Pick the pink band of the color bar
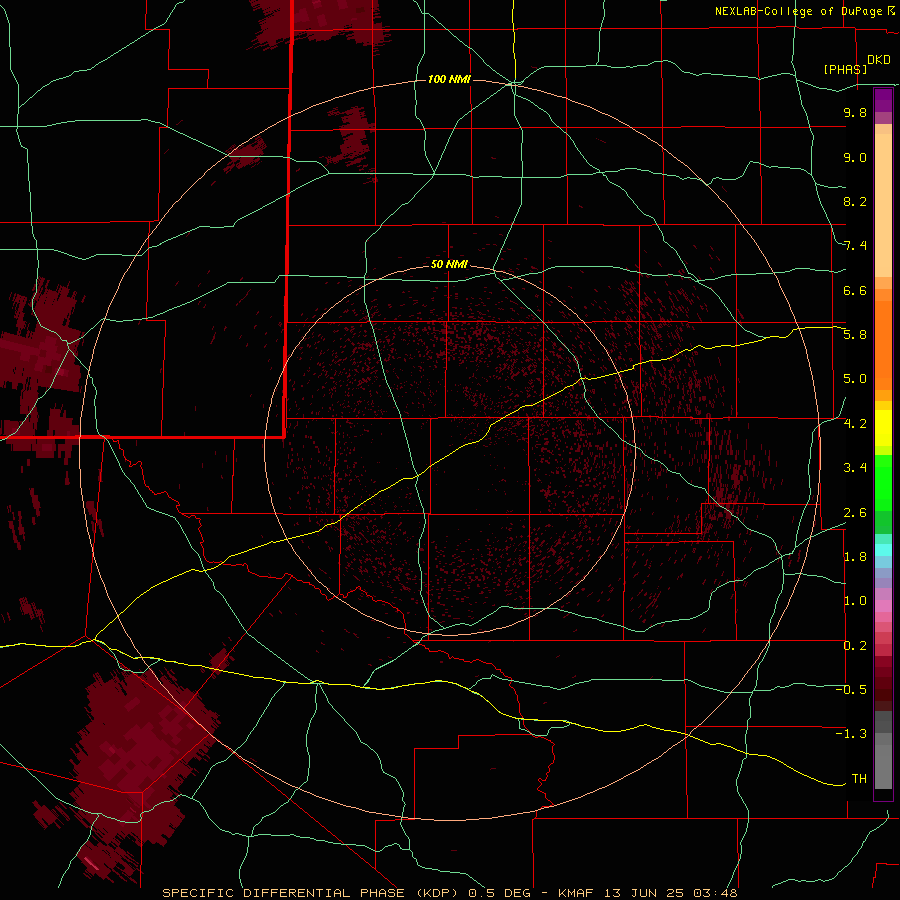The height and width of the screenshot is (900, 900). [883, 606]
